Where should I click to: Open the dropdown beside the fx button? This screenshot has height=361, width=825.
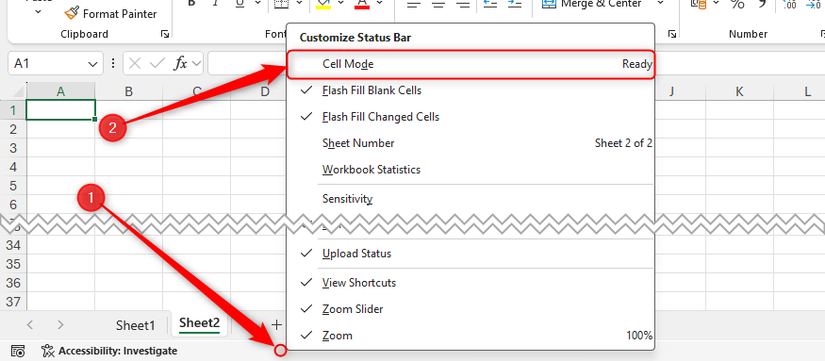(x=197, y=64)
